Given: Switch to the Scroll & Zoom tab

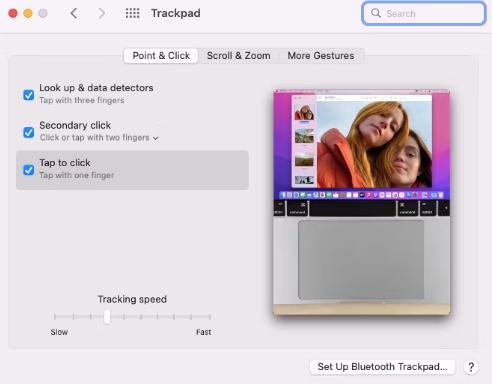Looking at the screenshot, I should [x=239, y=56].
